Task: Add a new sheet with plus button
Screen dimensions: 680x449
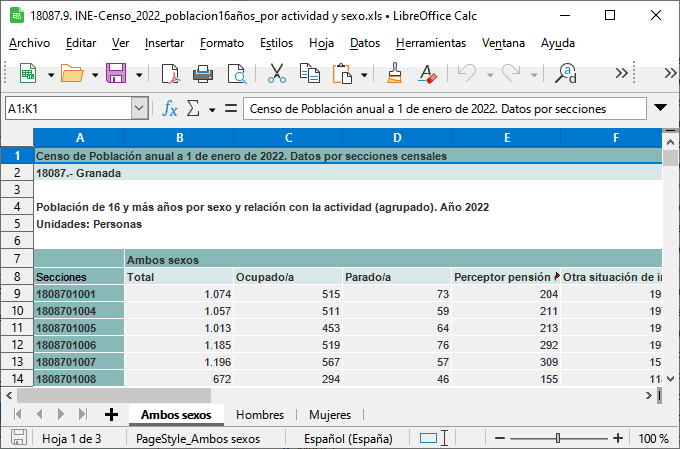Action: [x=111, y=414]
